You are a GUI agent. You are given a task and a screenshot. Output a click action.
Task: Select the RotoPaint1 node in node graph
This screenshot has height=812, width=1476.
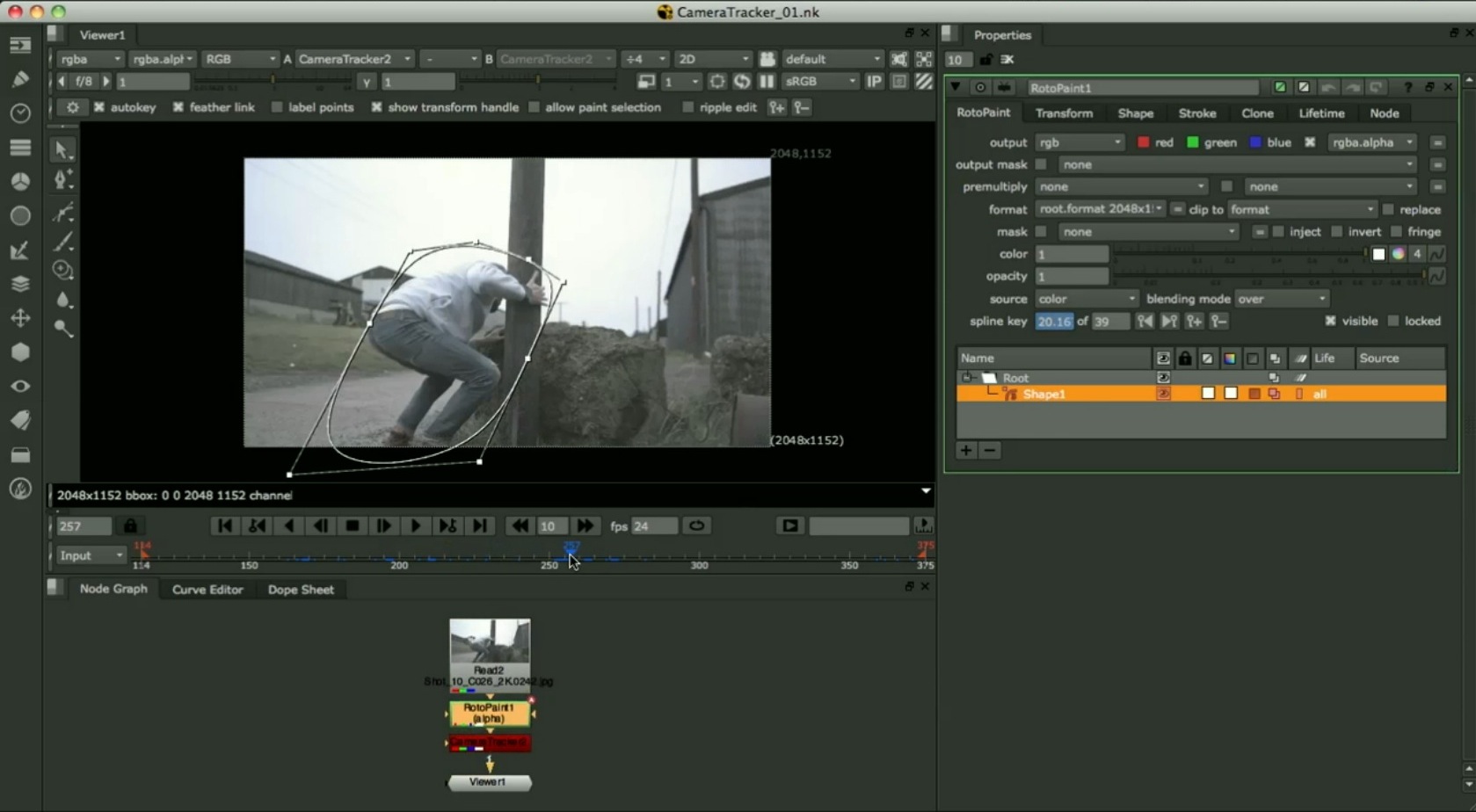pyautogui.click(x=489, y=713)
